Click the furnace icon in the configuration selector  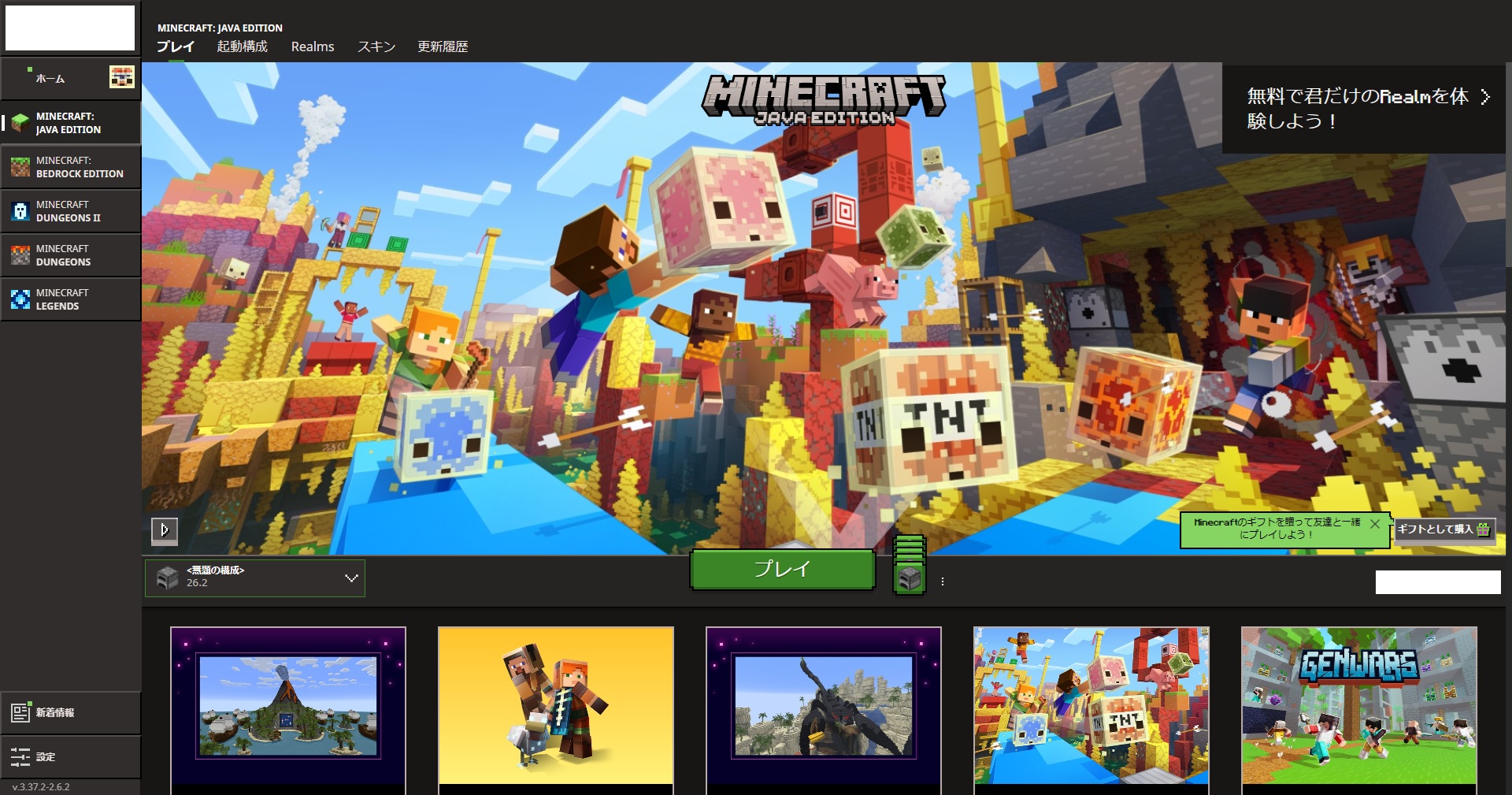click(x=167, y=578)
